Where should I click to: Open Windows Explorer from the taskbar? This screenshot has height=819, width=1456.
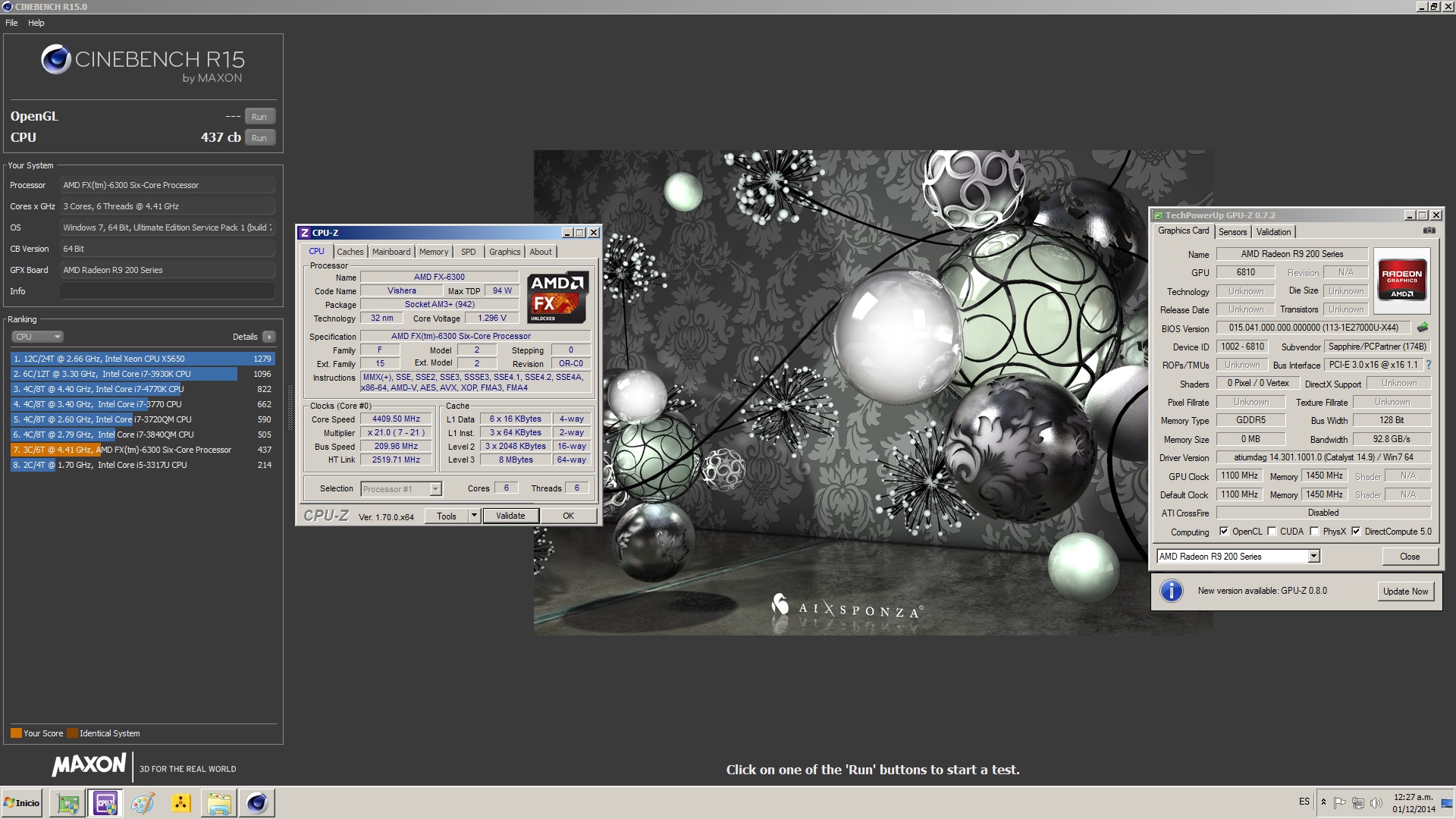219,803
